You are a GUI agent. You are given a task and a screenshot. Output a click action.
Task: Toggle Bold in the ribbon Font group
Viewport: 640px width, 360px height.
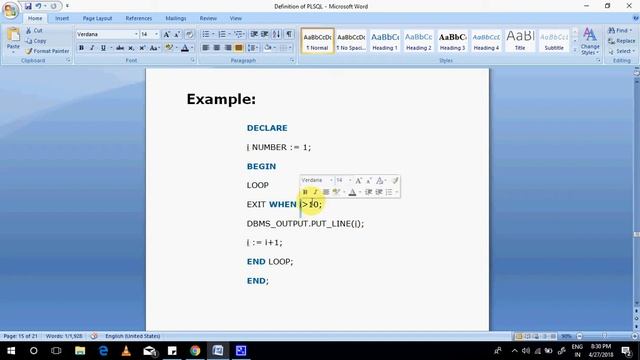(81, 48)
